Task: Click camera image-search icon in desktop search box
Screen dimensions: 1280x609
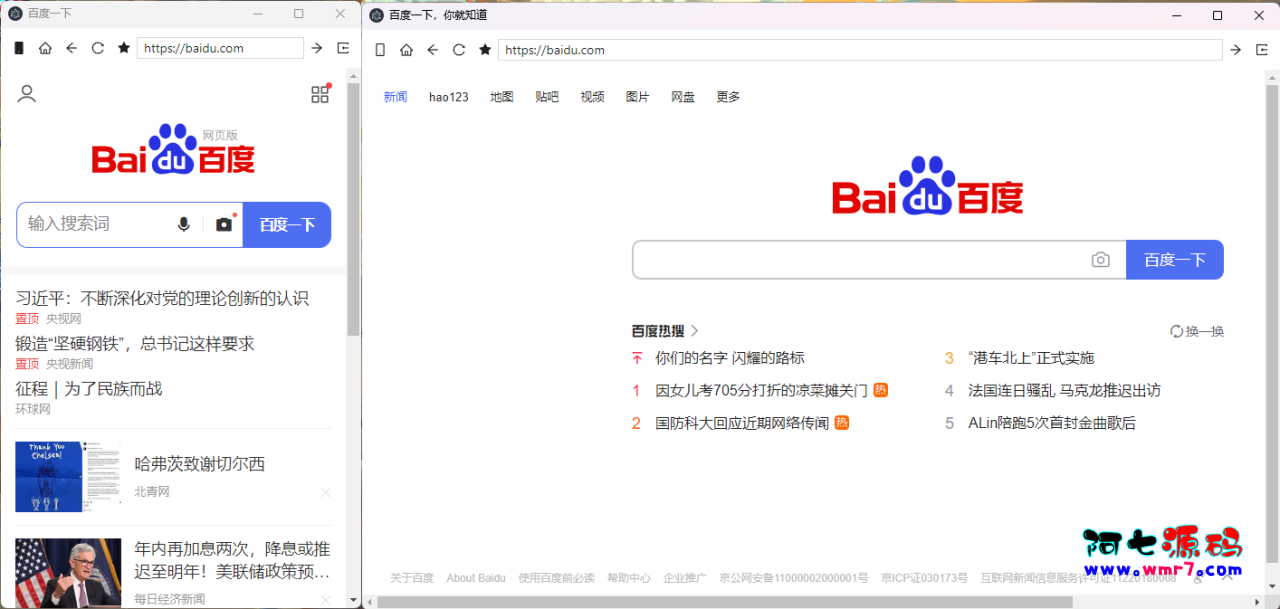Action: coord(1100,260)
